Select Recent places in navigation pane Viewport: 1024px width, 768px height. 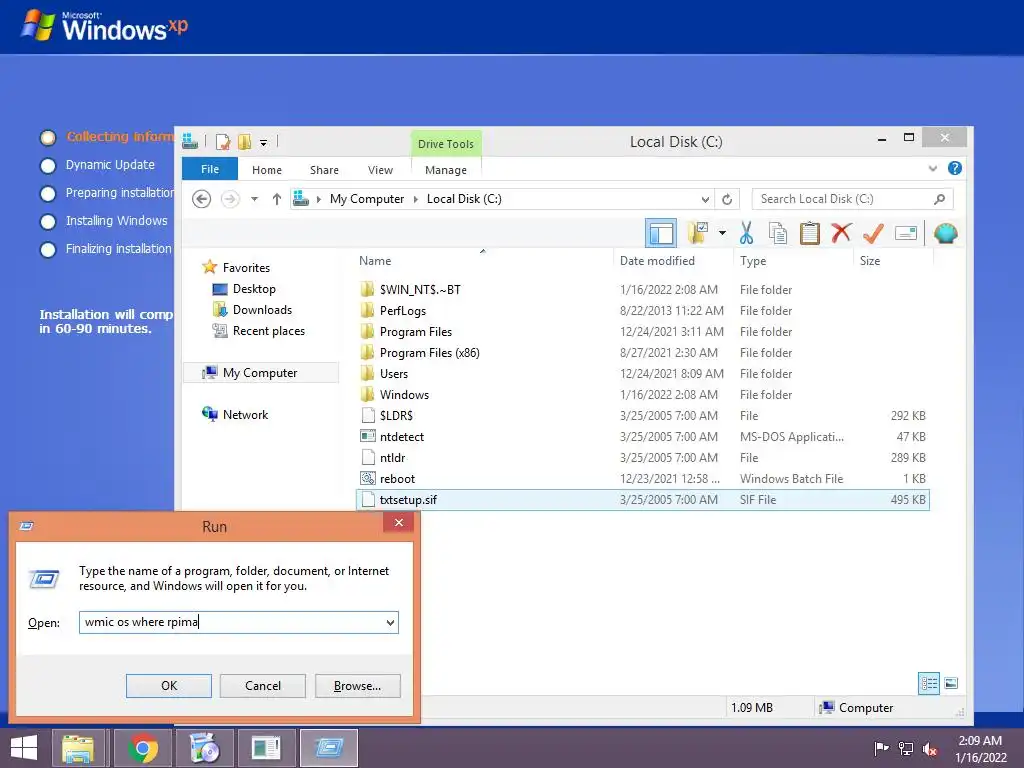pyautogui.click(x=268, y=331)
